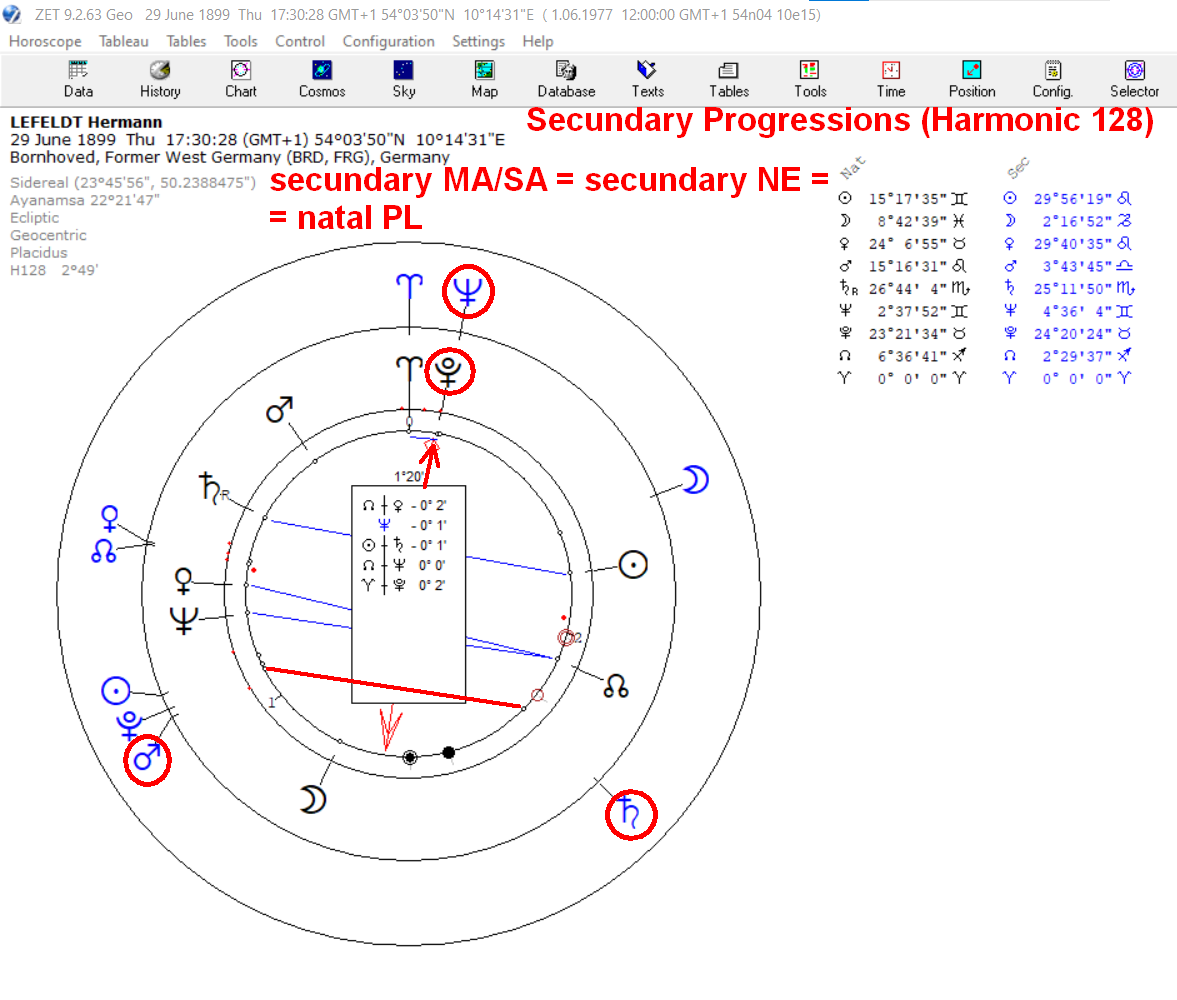Screen dimensions: 1177x1000
Task: Click the circled natal Pluto glyph
Action: click(449, 372)
